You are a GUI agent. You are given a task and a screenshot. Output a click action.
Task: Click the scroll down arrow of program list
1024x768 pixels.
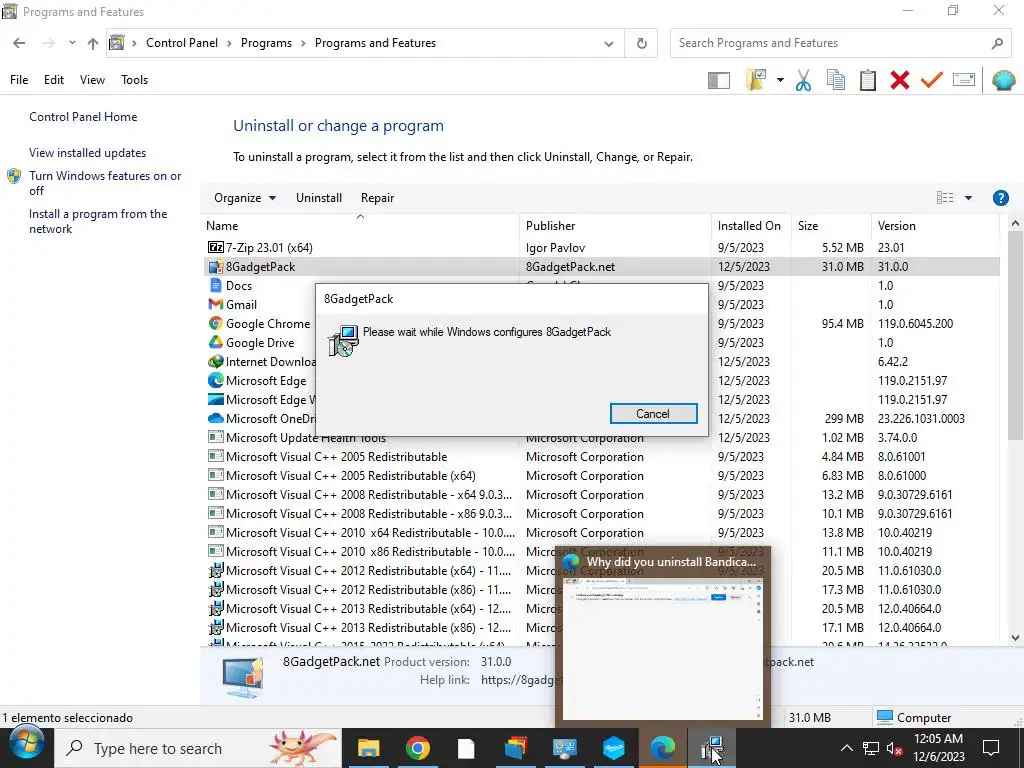[x=1015, y=638]
